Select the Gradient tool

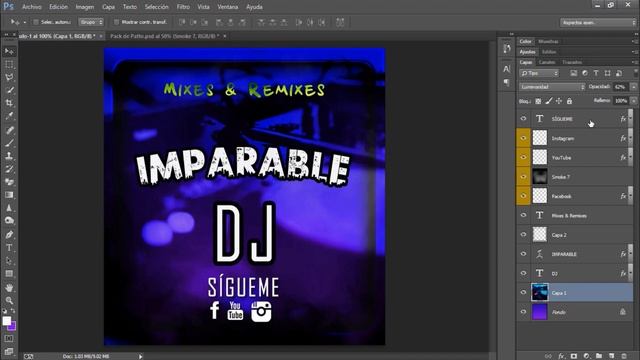[x=9, y=195]
